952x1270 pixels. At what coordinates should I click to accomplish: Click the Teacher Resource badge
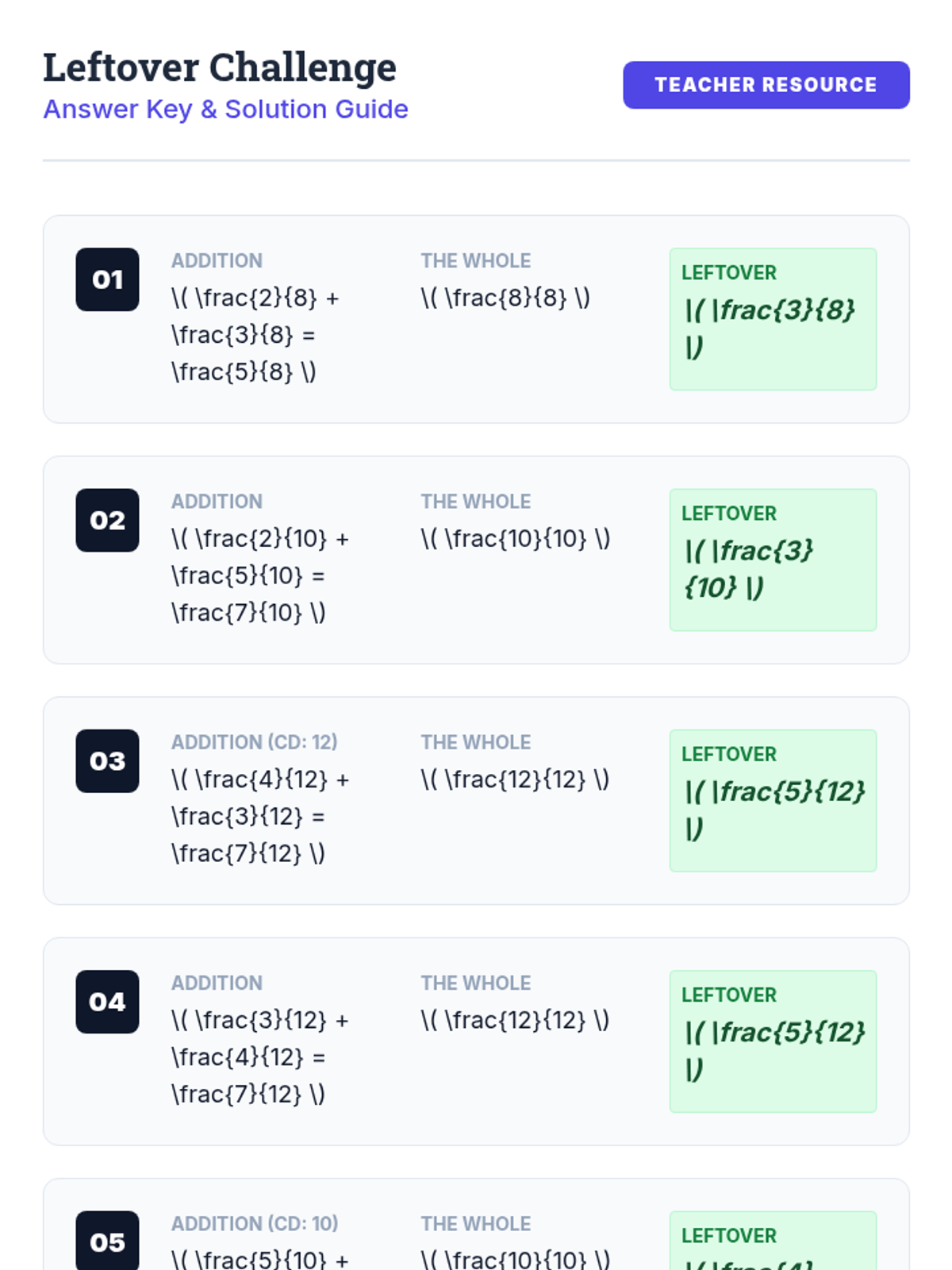pyautogui.click(x=766, y=85)
